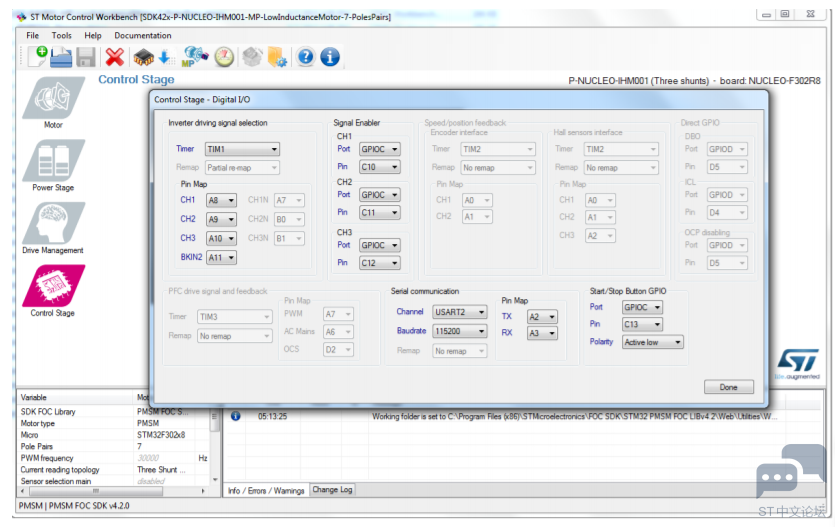The image size is (835, 527).
Task: Click the DBO Port GPIOD dropdown
Action: tap(727, 149)
